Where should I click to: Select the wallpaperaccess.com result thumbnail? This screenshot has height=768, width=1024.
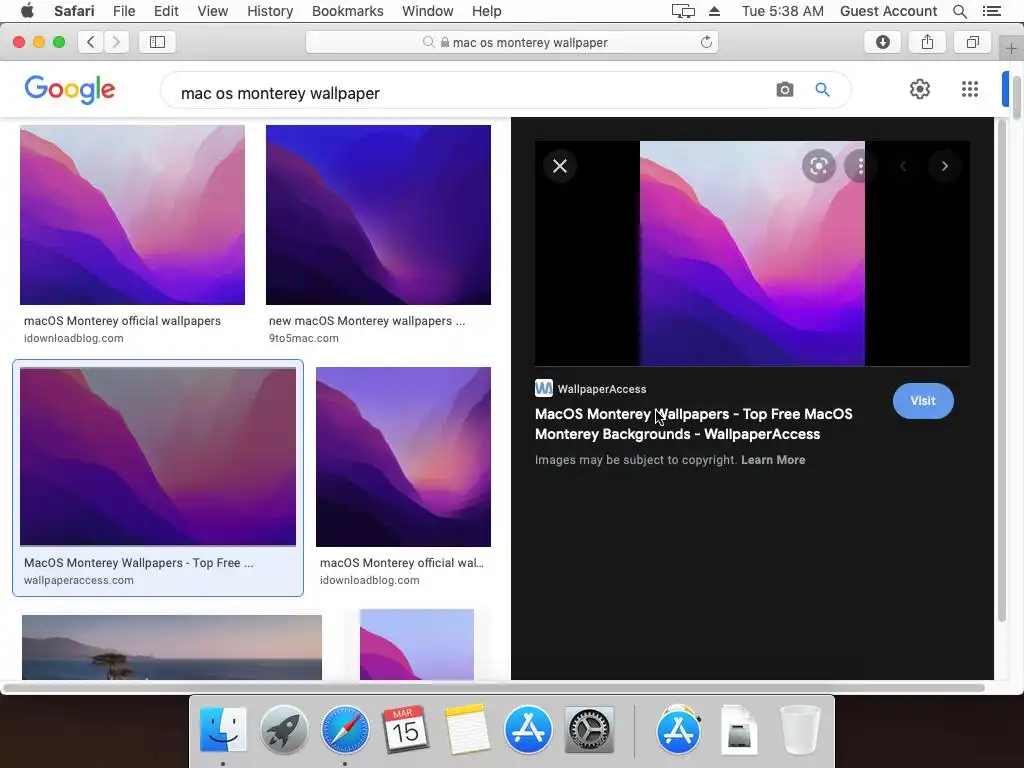pos(158,456)
